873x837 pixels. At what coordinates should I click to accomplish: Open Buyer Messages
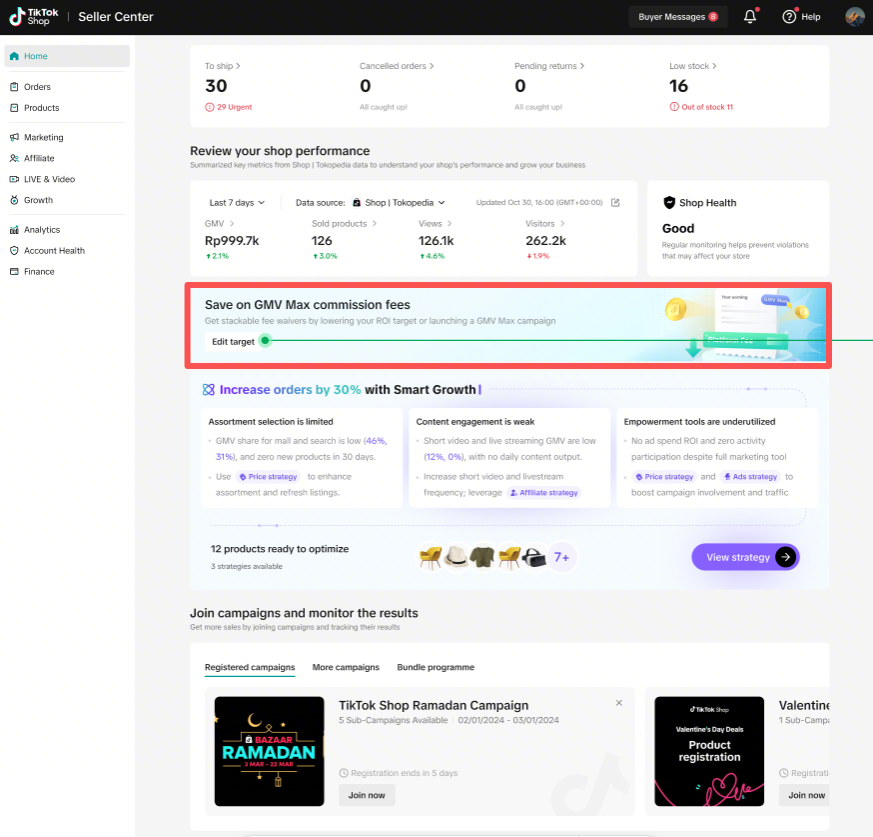click(x=678, y=17)
